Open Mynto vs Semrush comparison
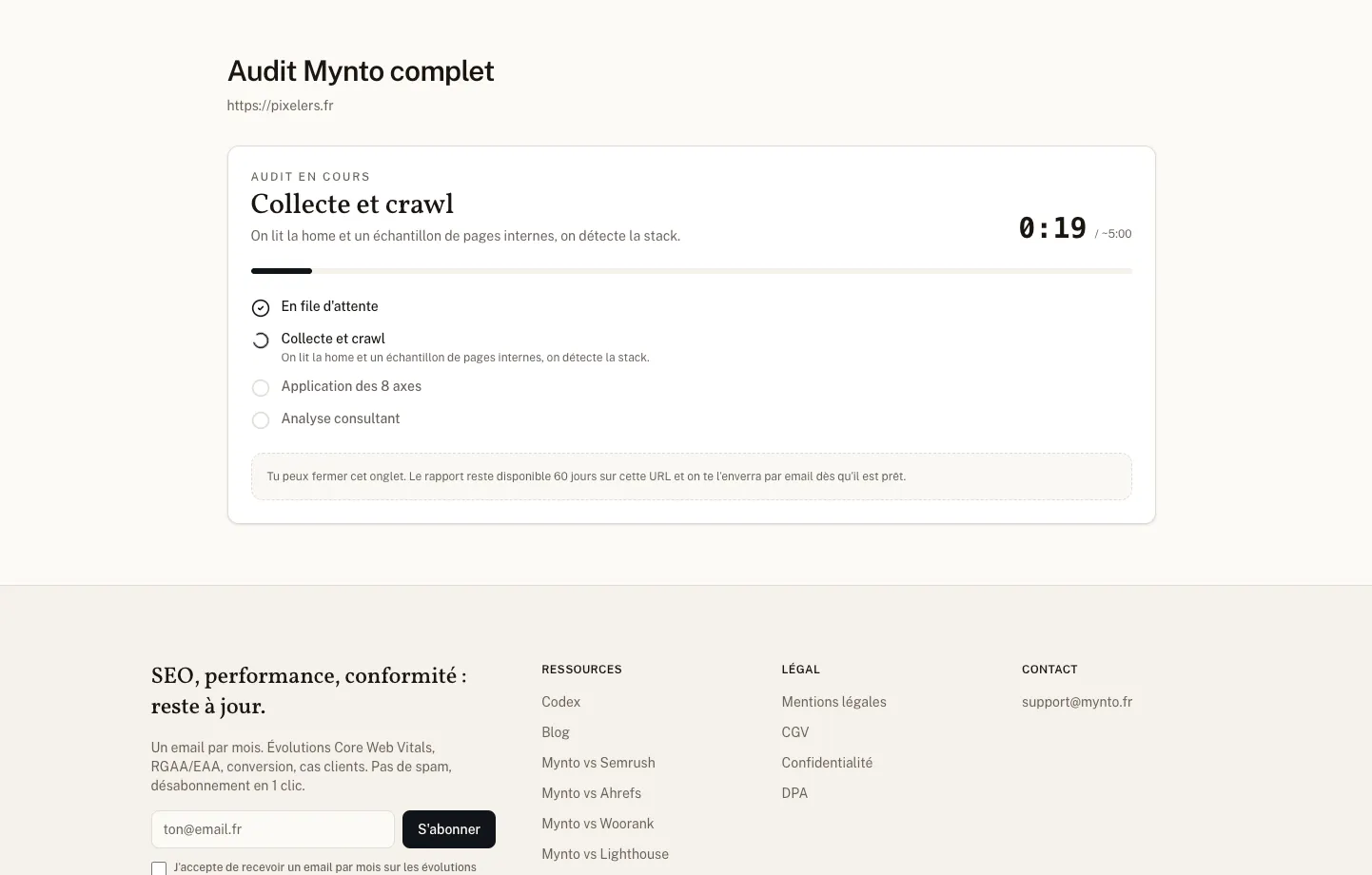 click(x=598, y=763)
